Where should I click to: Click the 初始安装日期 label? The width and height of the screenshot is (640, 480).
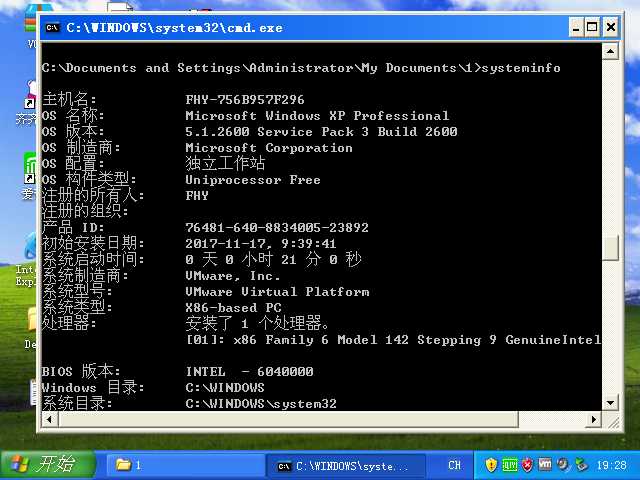[93, 243]
